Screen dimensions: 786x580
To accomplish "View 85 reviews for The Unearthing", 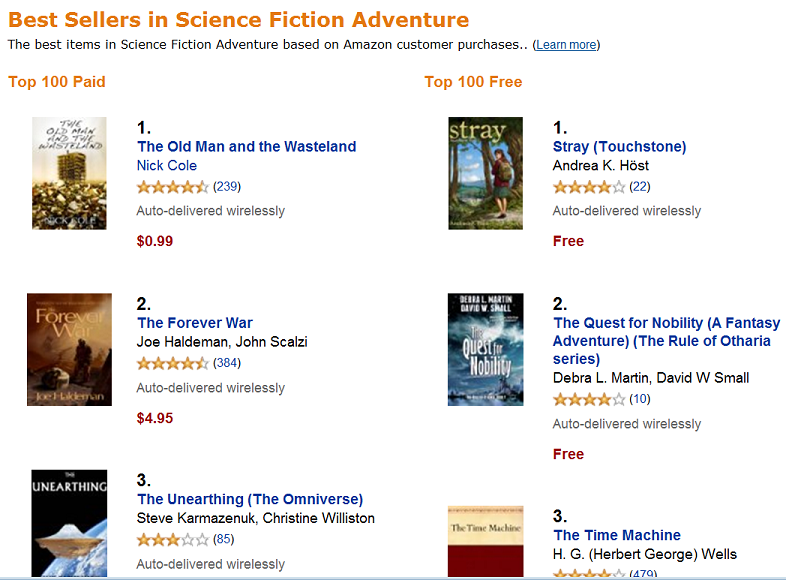I will pos(223,539).
